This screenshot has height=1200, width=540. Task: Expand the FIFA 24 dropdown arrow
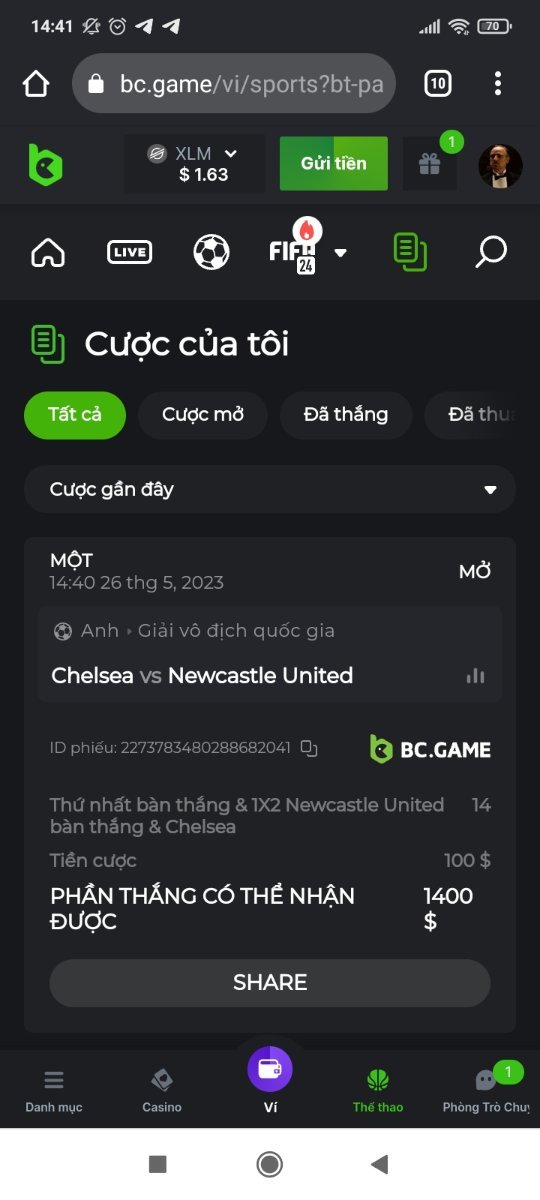coord(340,253)
